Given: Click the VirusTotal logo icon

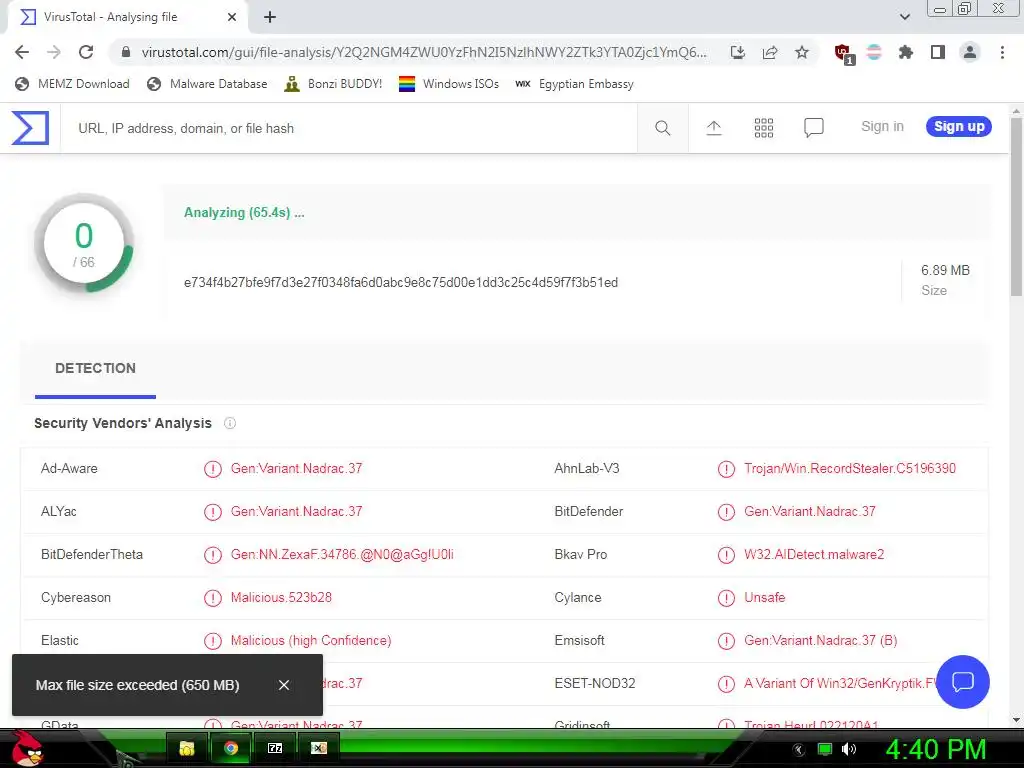Looking at the screenshot, I should click(30, 128).
